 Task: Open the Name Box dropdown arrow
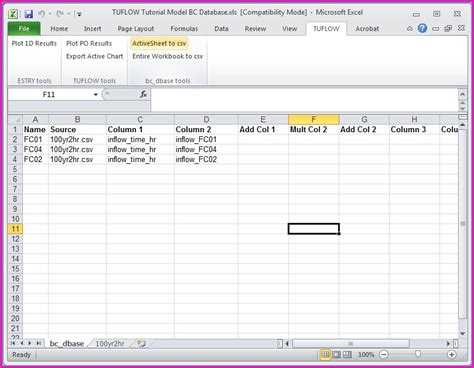click(96, 95)
